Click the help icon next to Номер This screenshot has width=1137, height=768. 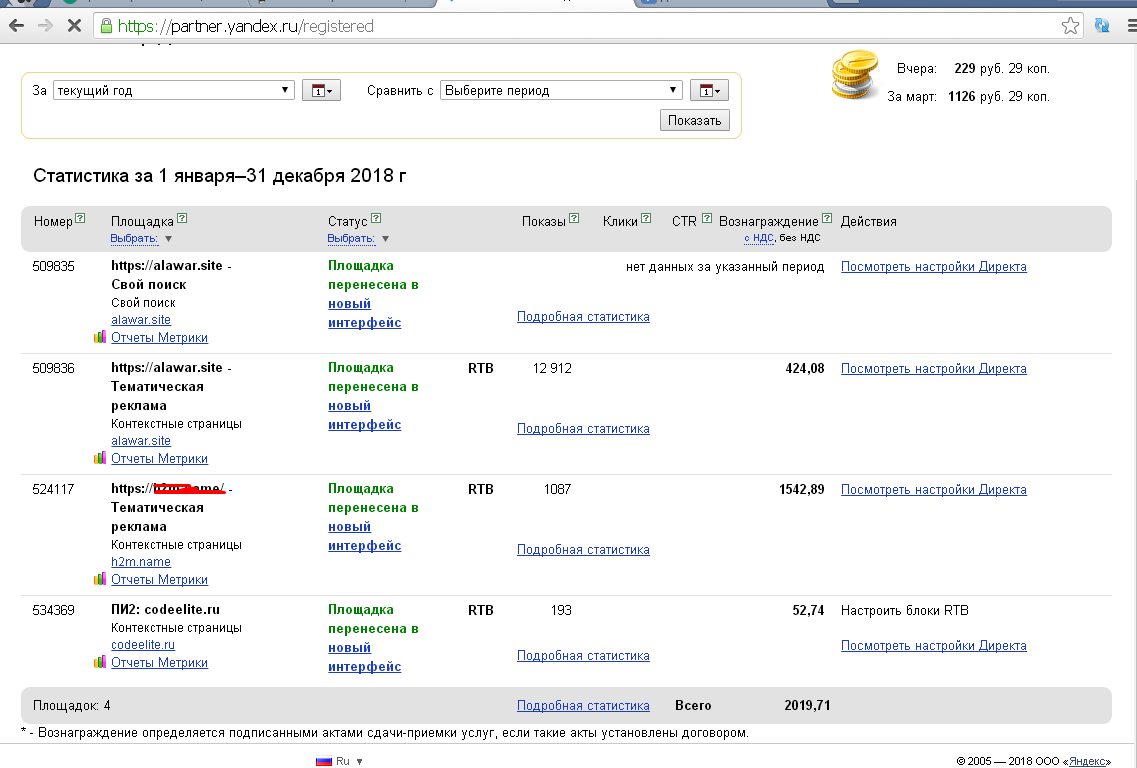click(80, 218)
